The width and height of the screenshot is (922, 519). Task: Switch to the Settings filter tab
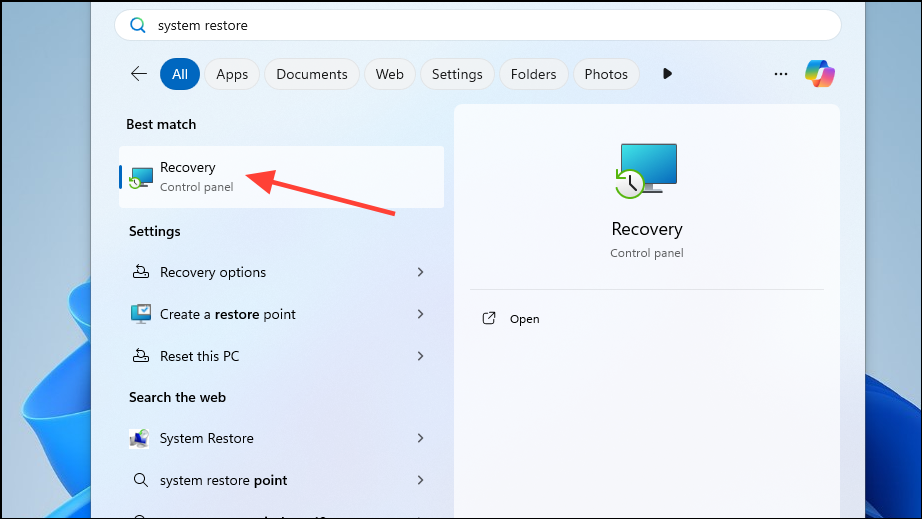[x=457, y=74]
